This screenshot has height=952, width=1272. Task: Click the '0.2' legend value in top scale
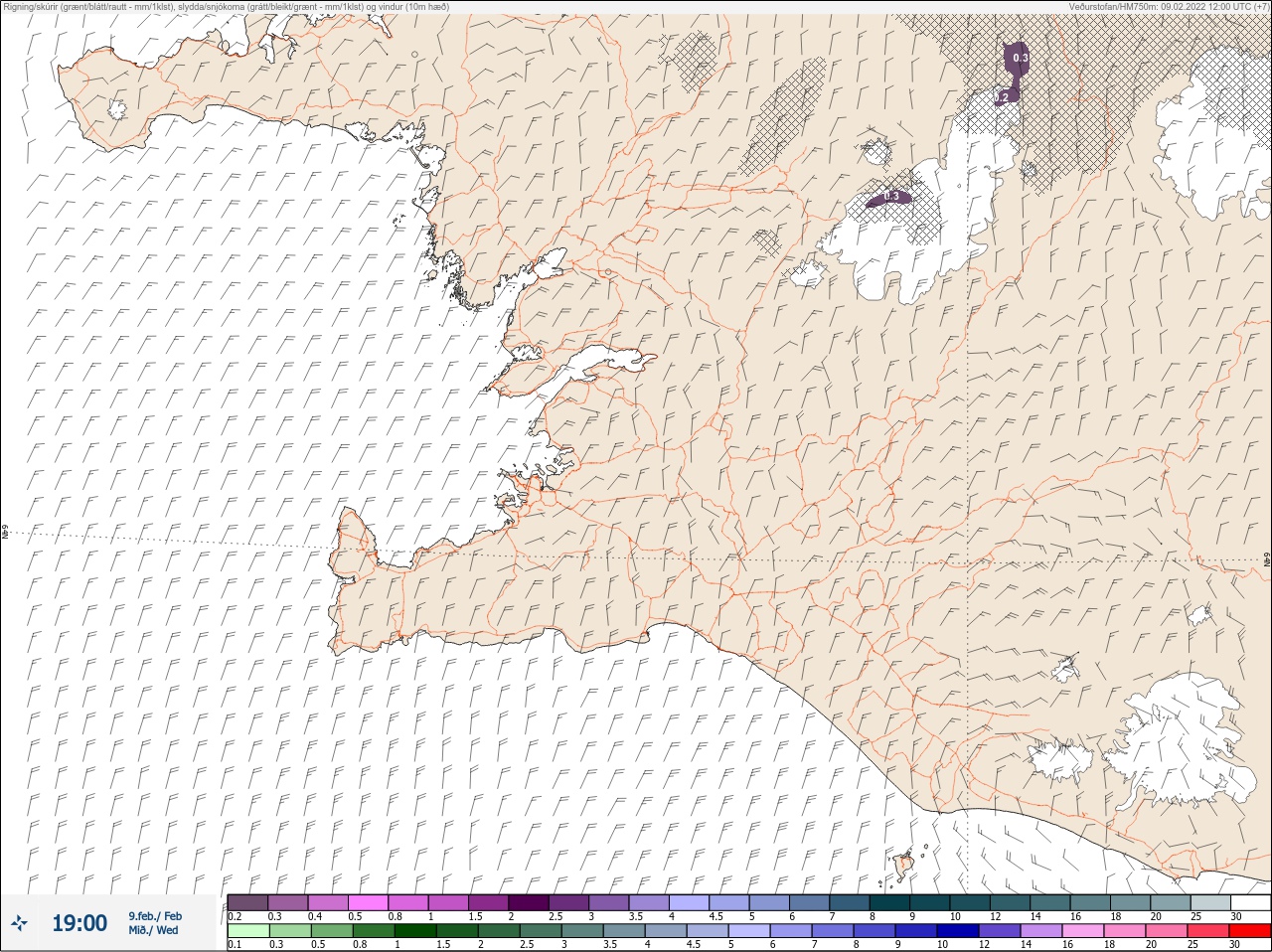click(x=235, y=916)
